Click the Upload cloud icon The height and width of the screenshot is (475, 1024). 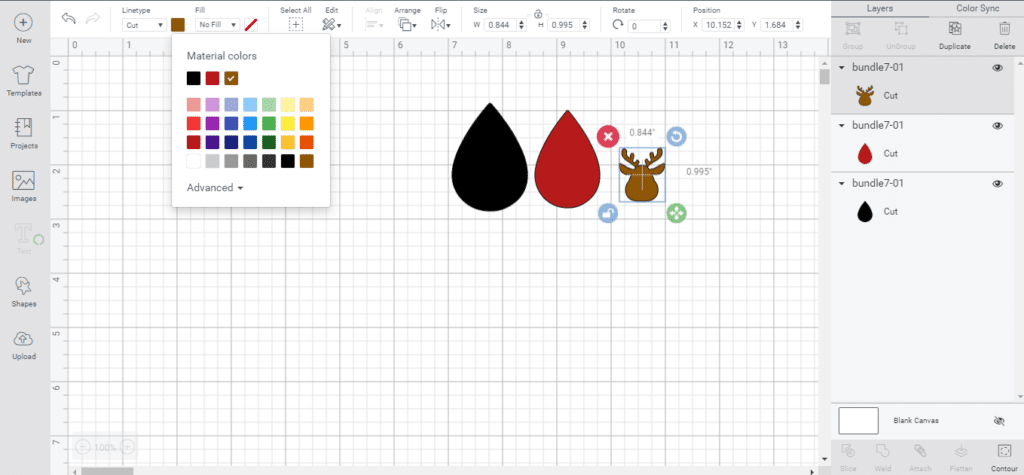24,340
